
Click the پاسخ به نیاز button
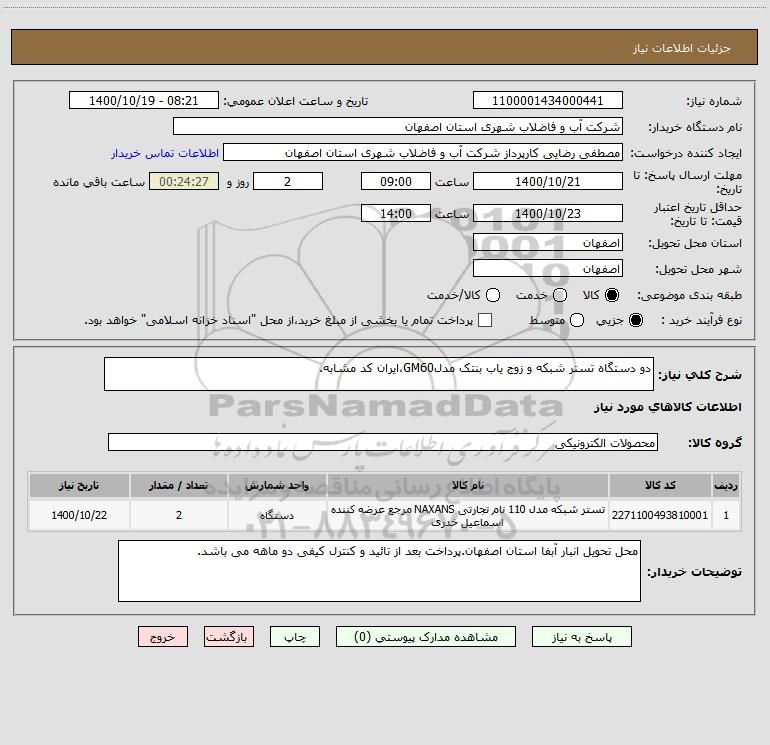point(581,636)
